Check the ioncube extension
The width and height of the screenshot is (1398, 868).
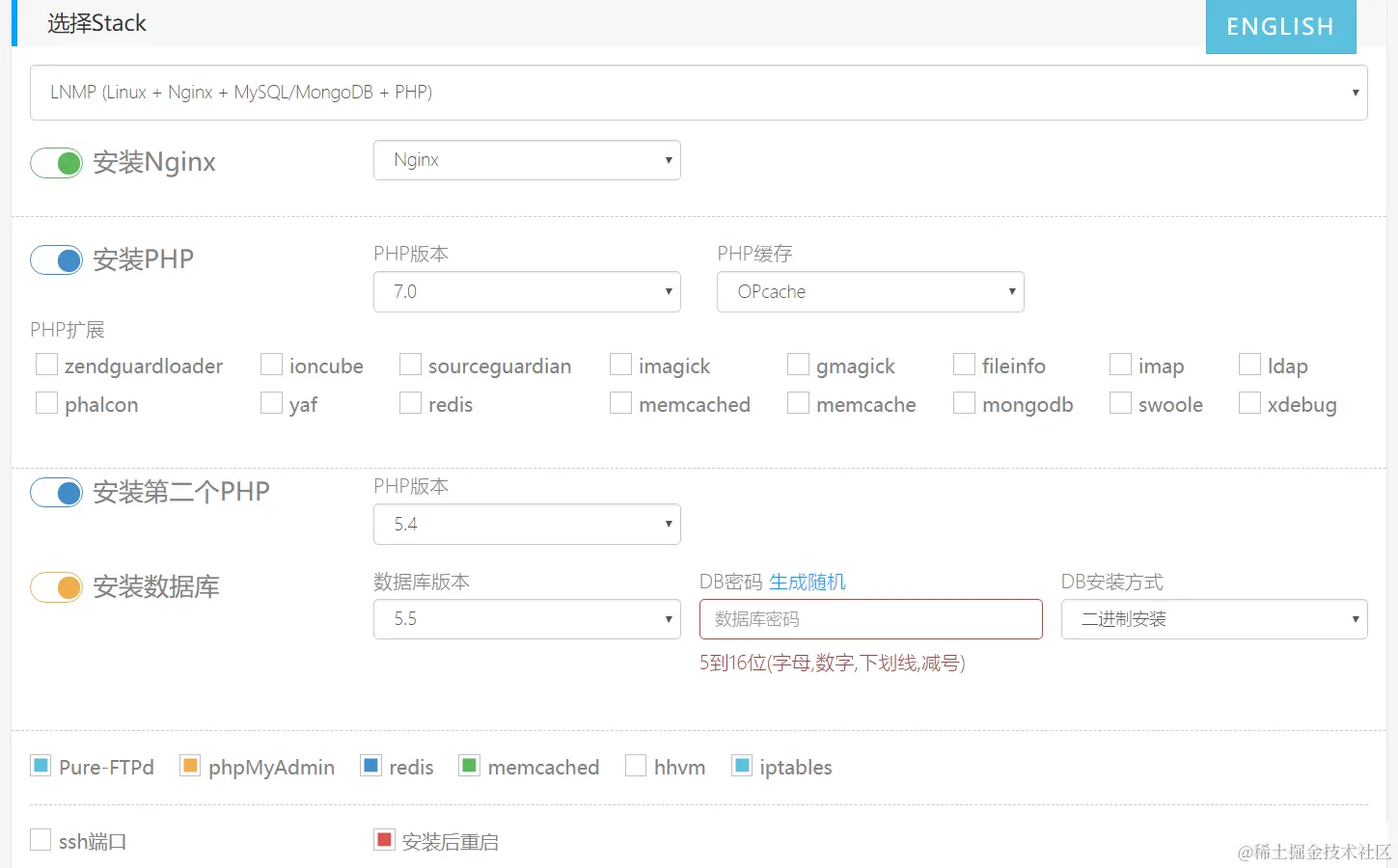pos(271,364)
